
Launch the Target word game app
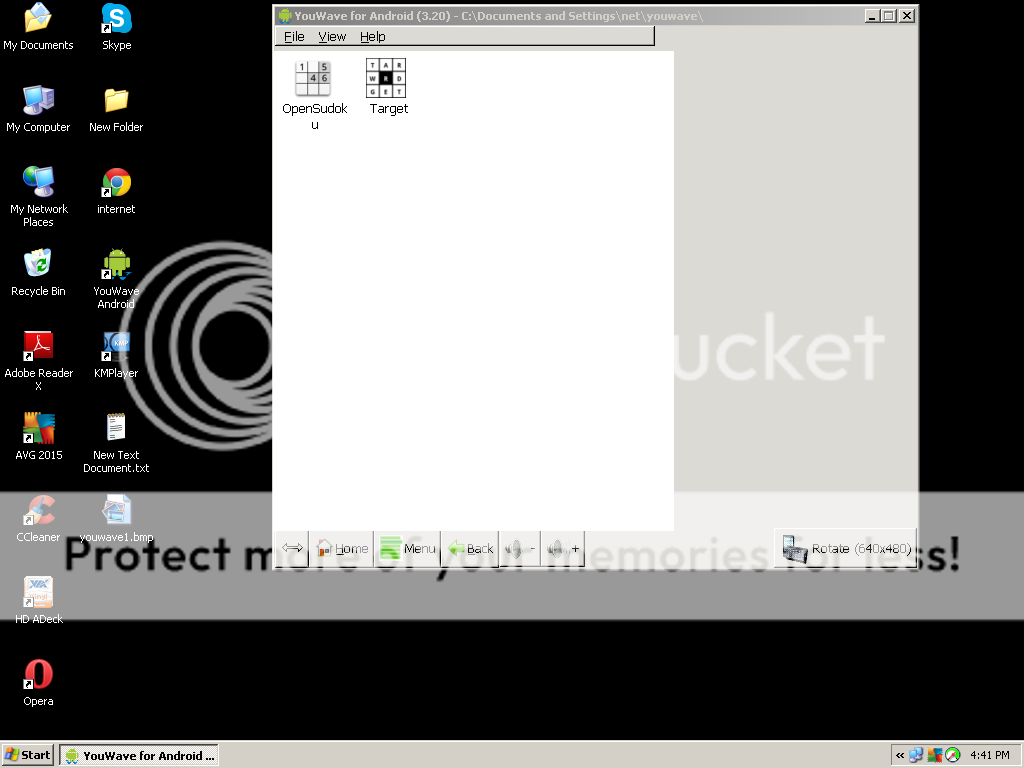click(x=387, y=79)
